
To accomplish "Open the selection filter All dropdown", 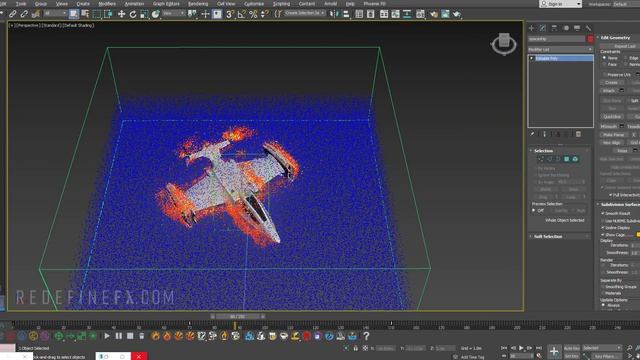I will click(x=55, y=14).
